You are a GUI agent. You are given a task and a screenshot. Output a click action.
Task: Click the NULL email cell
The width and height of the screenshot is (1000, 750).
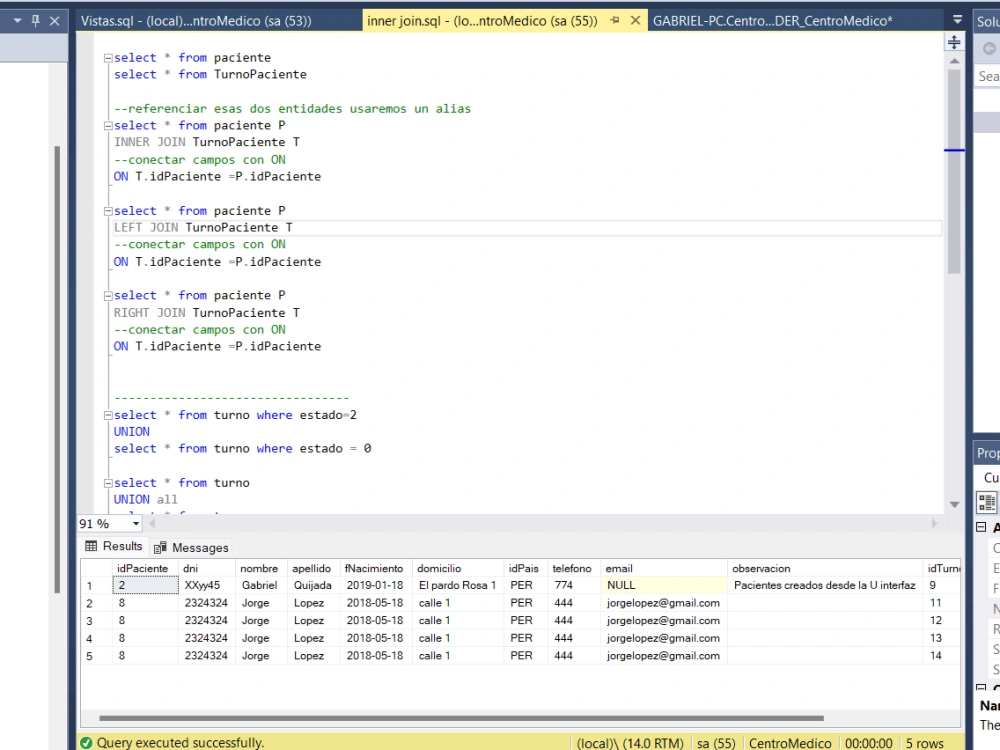tap(664, 585)
